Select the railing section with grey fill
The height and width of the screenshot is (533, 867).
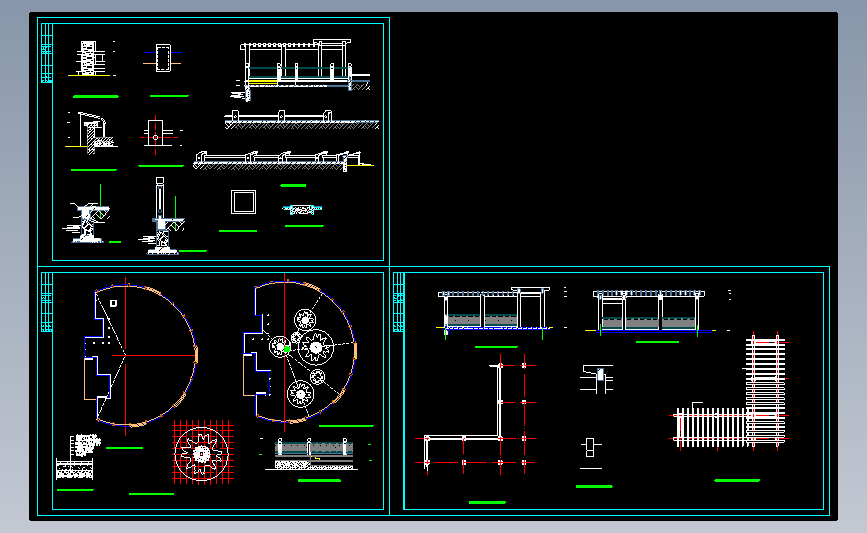pyautogui.click(x=315, y=454)
